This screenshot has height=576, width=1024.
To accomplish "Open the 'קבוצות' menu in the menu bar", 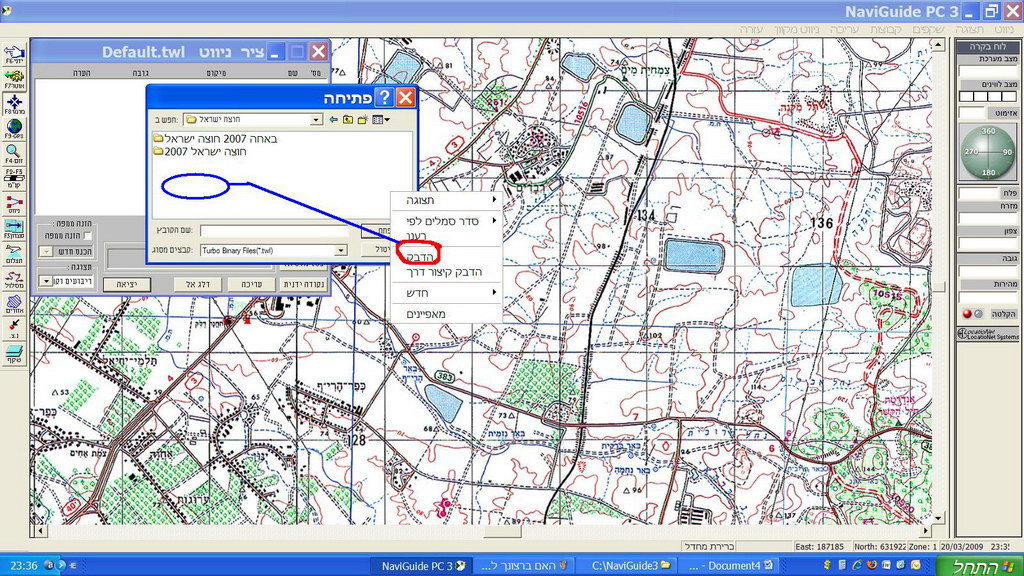I will click(x=886, y=30).
